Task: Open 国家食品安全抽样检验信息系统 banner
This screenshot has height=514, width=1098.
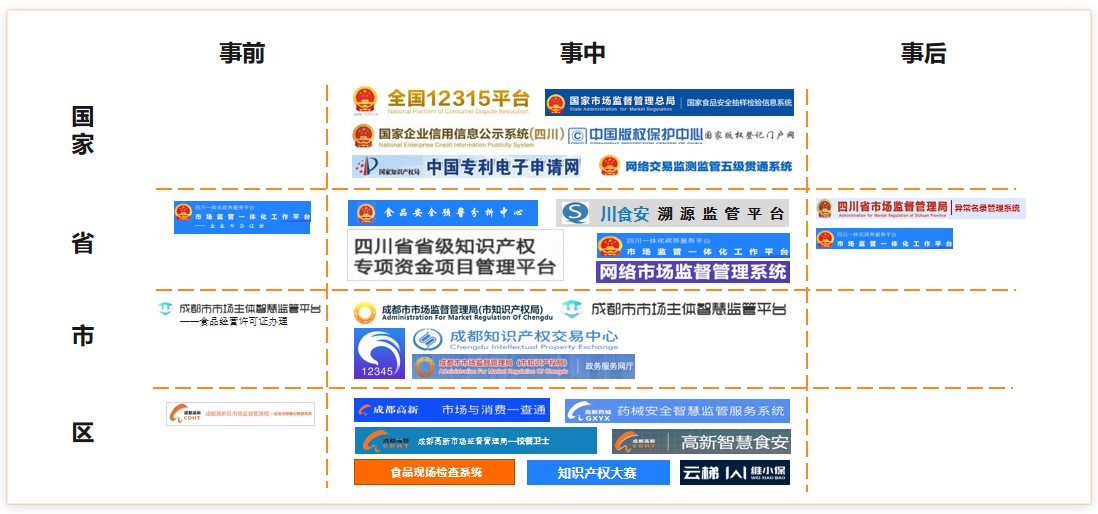Action: pyautogui.click(x=669, y=102)
